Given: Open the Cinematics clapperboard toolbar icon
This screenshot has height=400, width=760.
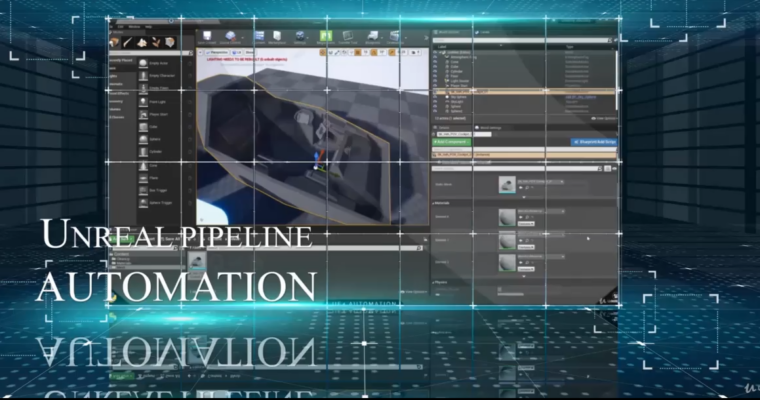Looking at the screenshot, I should (395, 35).
